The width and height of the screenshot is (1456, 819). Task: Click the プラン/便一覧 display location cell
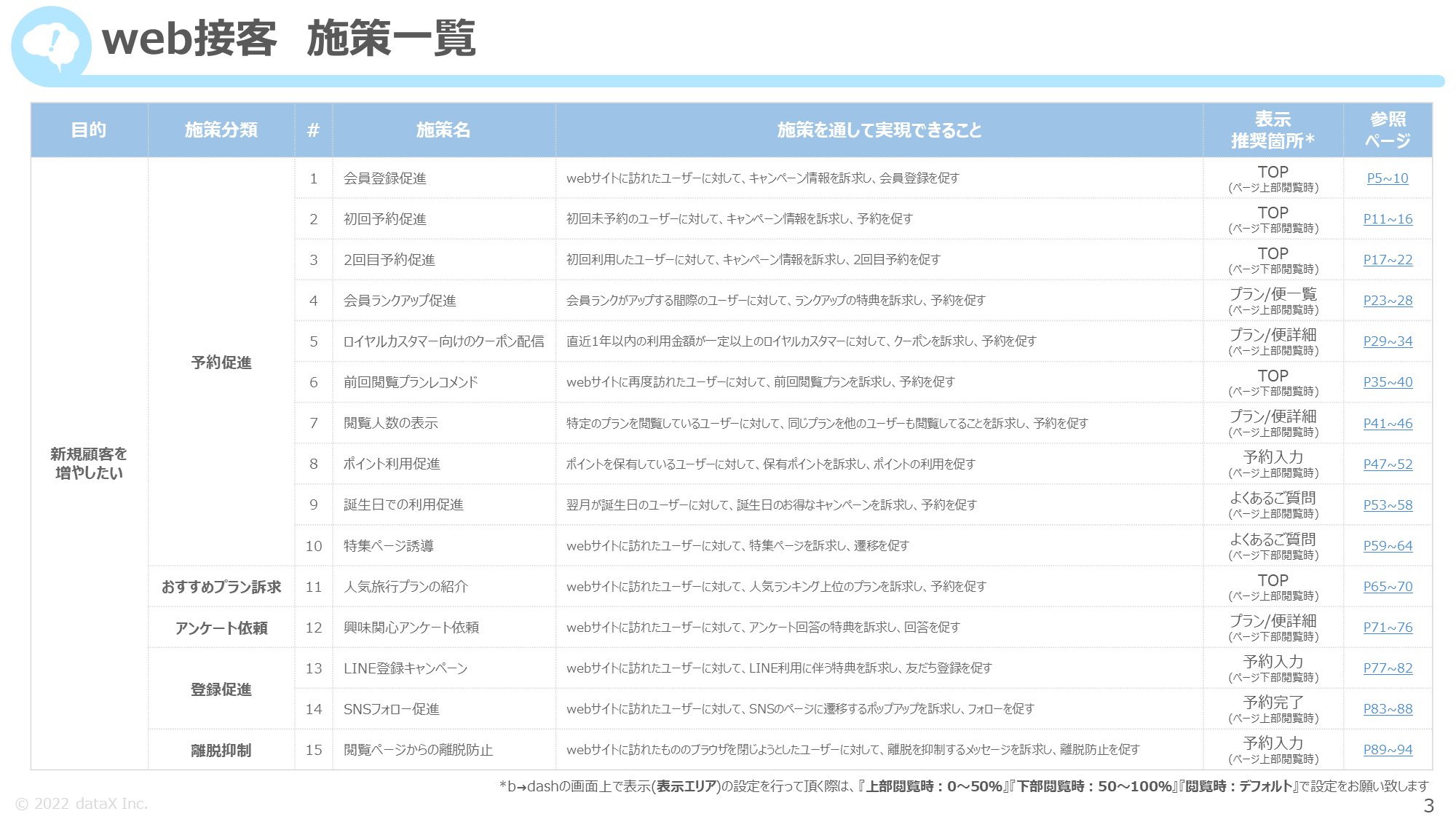tap(1273, 301)
